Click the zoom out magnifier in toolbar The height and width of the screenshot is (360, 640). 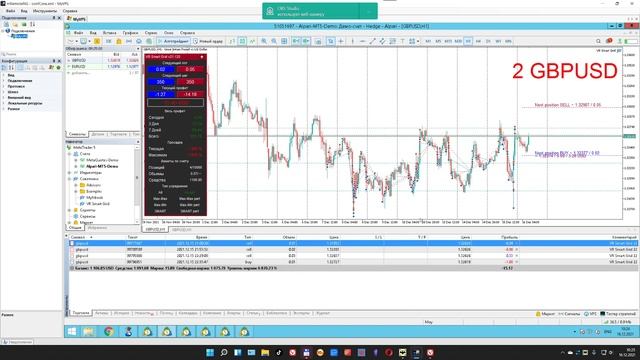(x=274, y=41)
